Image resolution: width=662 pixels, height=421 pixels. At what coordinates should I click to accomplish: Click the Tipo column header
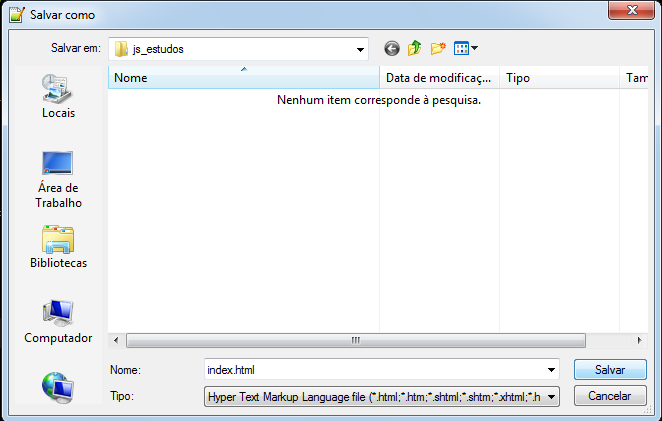[558, 77]
